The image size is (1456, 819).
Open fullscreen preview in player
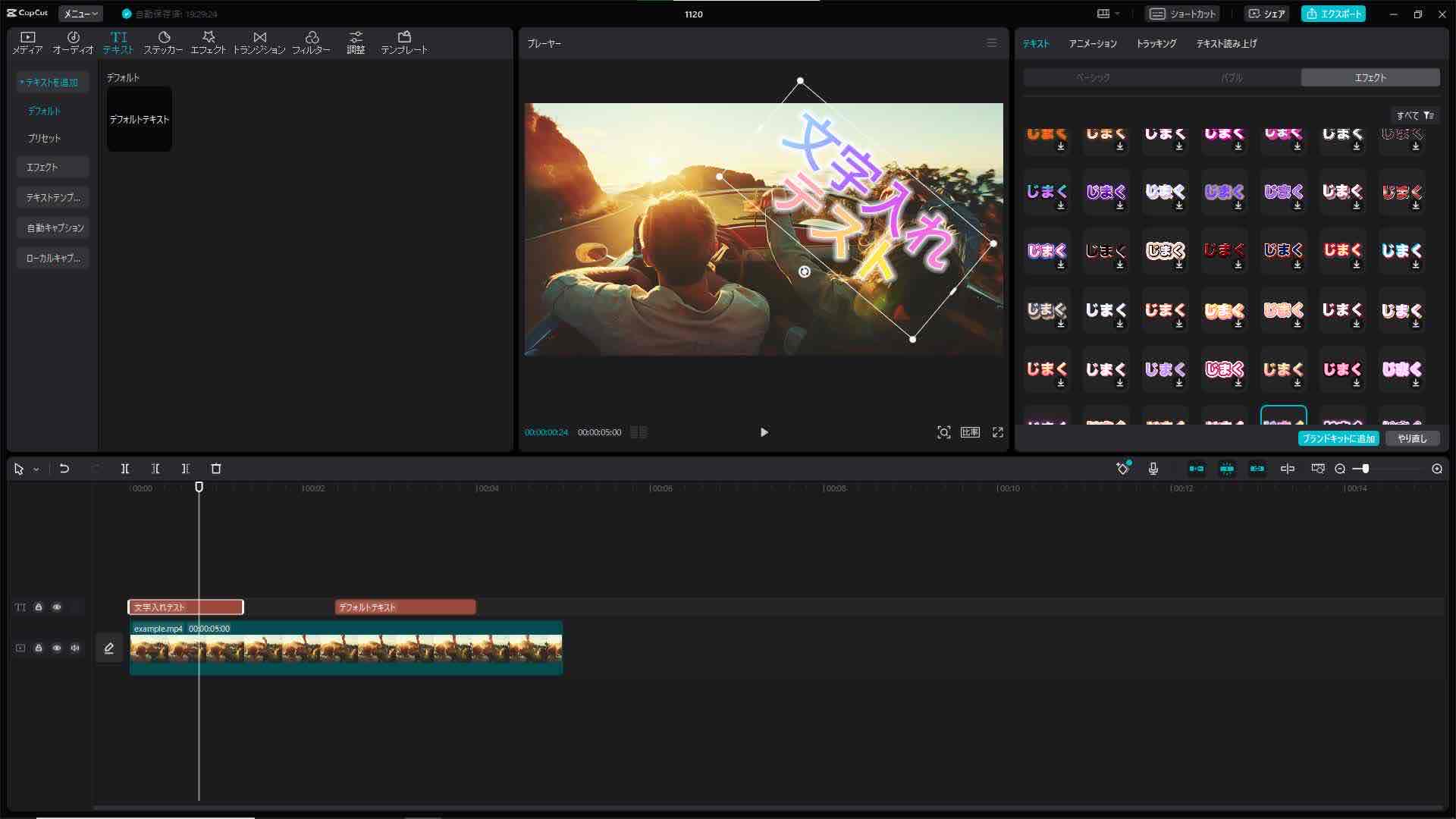pos(998,432)
